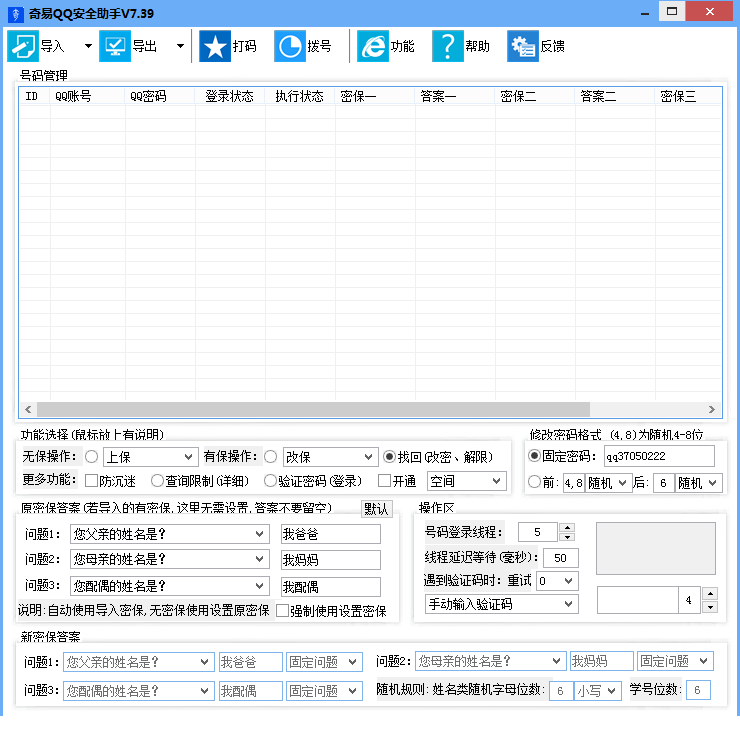The height and width of the screenshot is (739, 740).
Task: Check 强制使用设置密保 checkbox
Action: pos(282,611)
